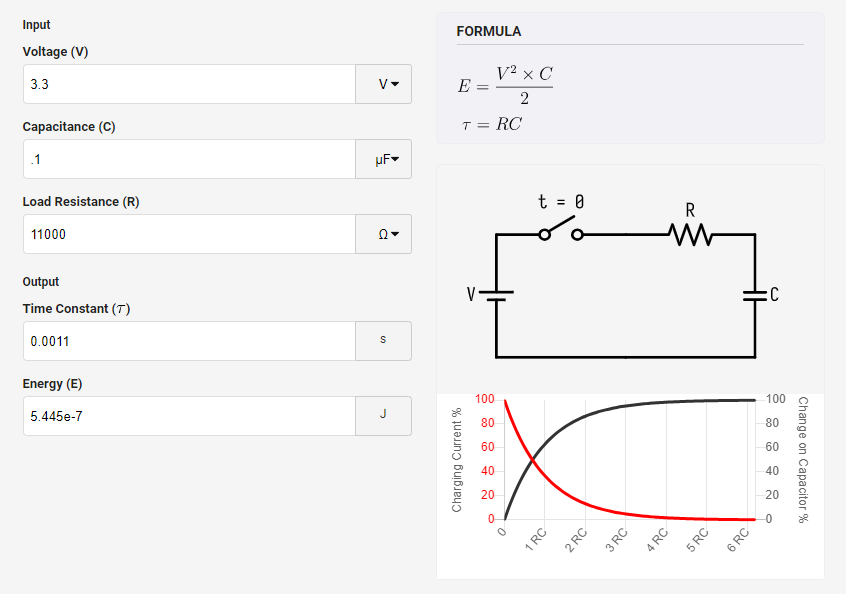846x594 pixels.
Task: Open the resistance unit Ω dropdown
Action: tap(384, 234)
